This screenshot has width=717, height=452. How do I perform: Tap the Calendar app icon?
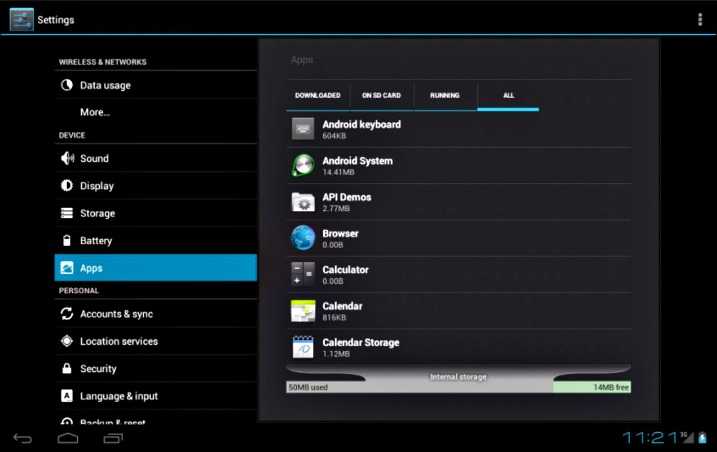coord(303,311)
